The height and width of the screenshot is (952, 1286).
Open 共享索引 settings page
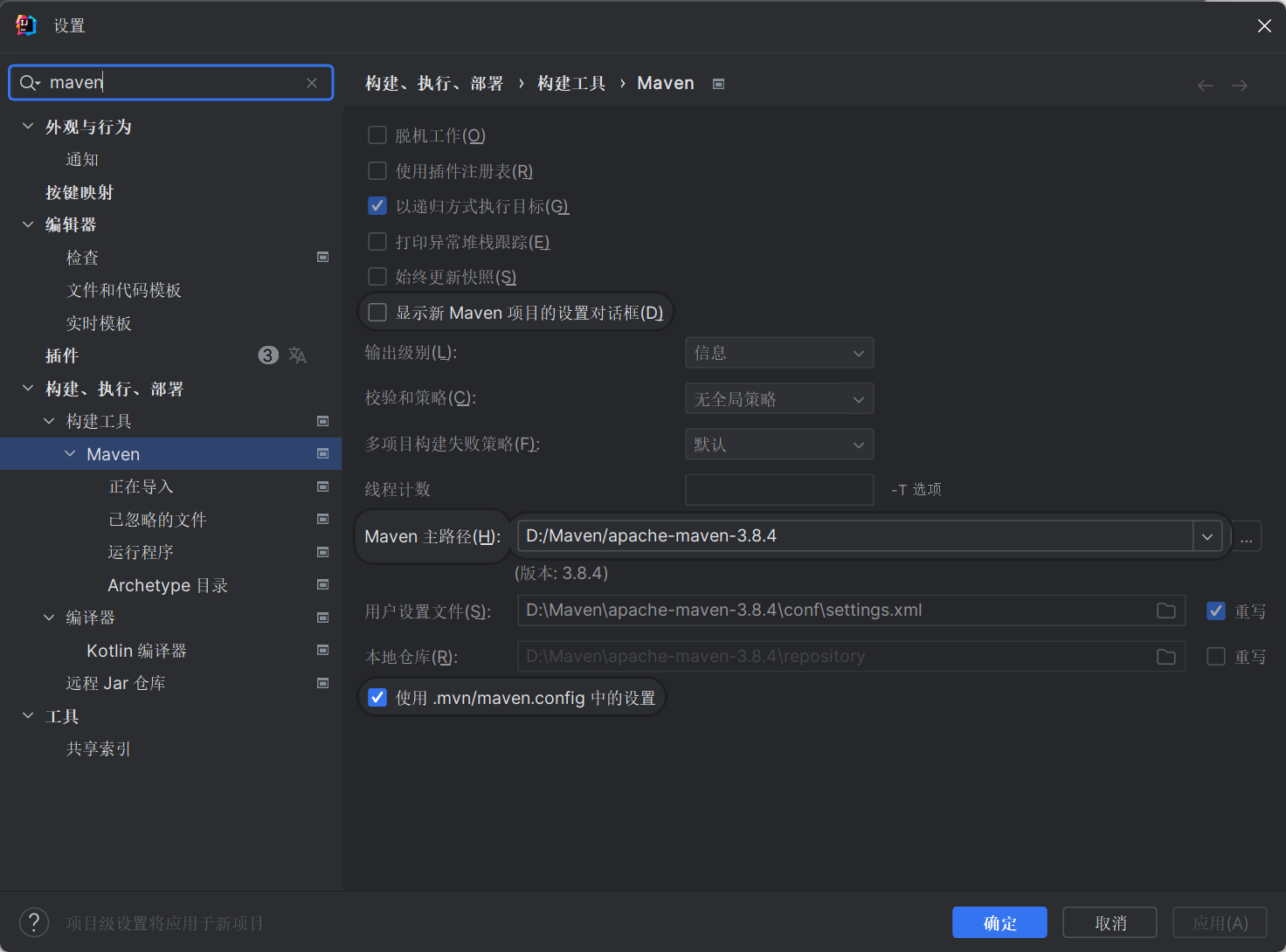[x=99, y=748]
